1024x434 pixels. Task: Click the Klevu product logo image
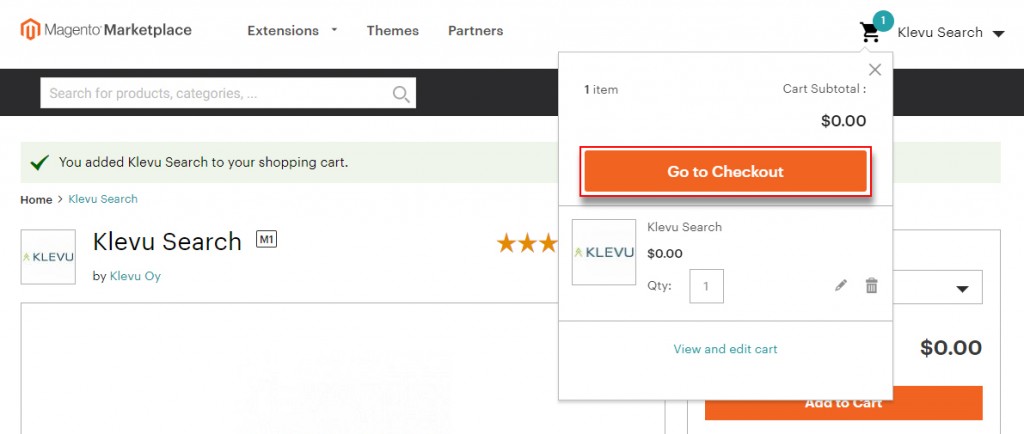[48, 257]
